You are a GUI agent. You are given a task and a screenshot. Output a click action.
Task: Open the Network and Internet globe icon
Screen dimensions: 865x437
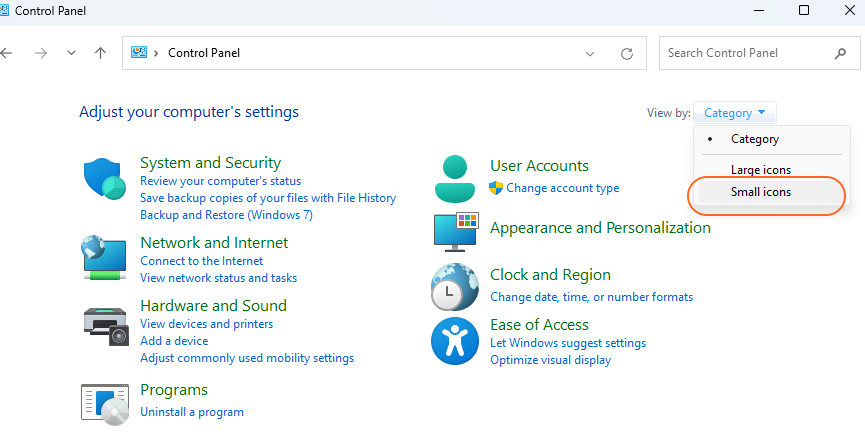104,258
